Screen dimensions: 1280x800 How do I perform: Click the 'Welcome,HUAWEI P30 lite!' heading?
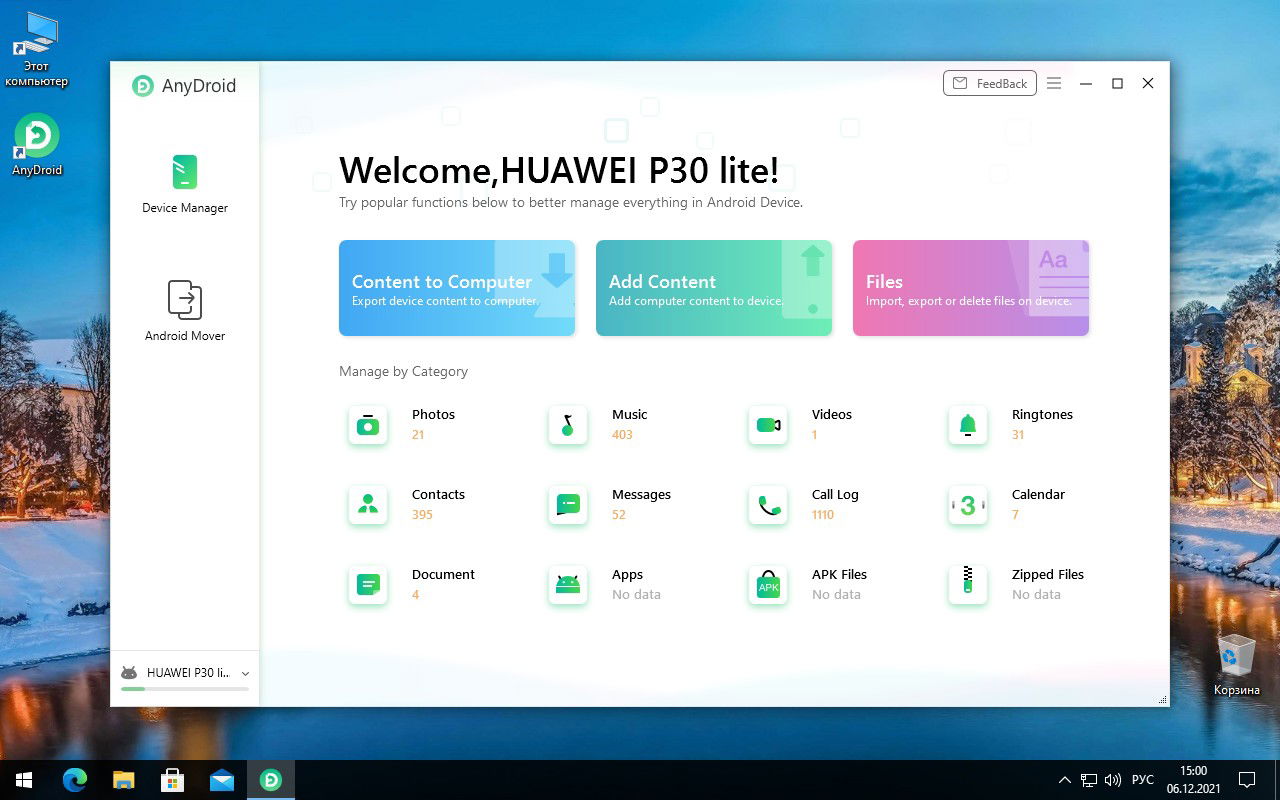(x=558, y=170)
